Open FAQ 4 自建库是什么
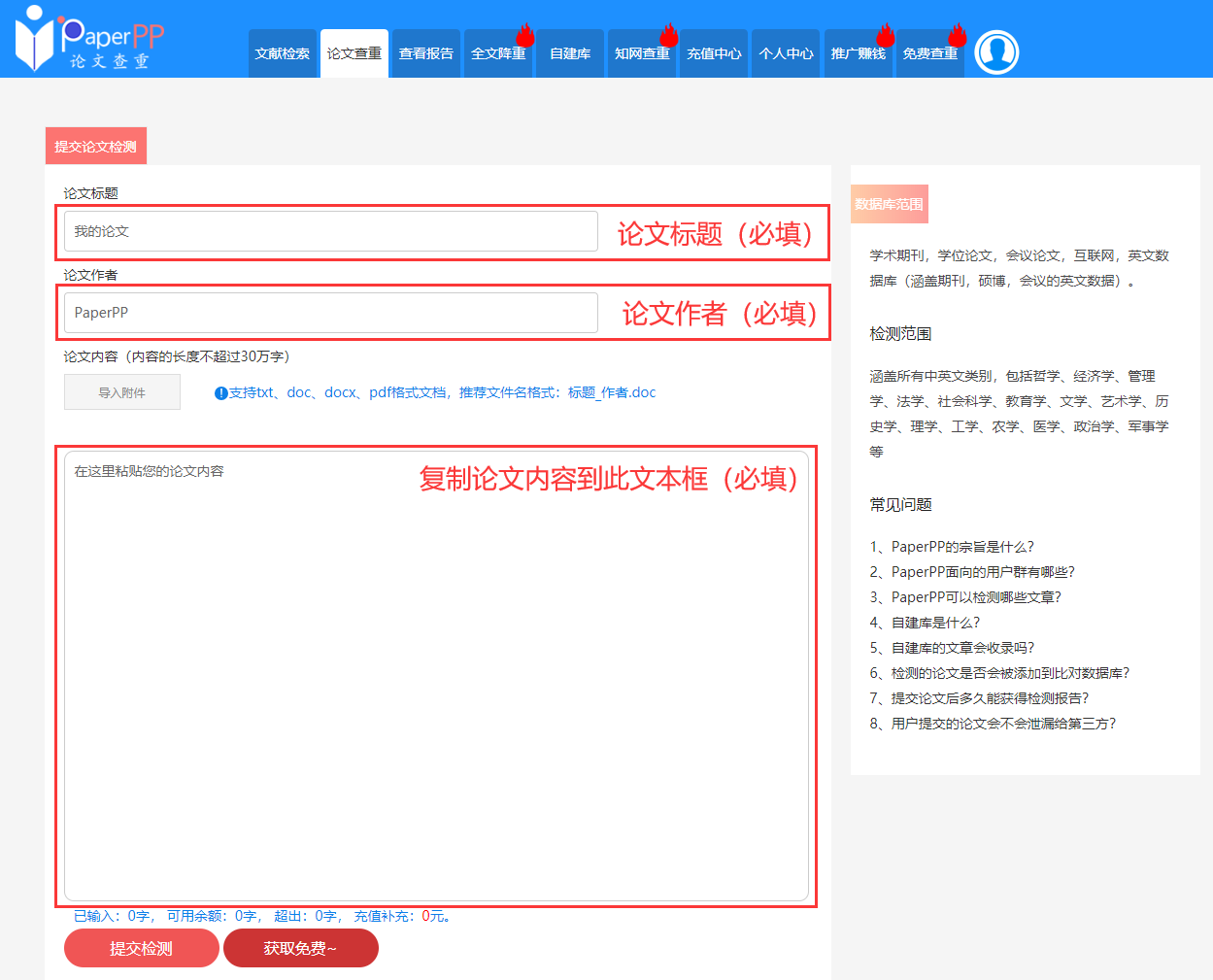The width and height of the screenshot is (1213, 980). (925, 623)
